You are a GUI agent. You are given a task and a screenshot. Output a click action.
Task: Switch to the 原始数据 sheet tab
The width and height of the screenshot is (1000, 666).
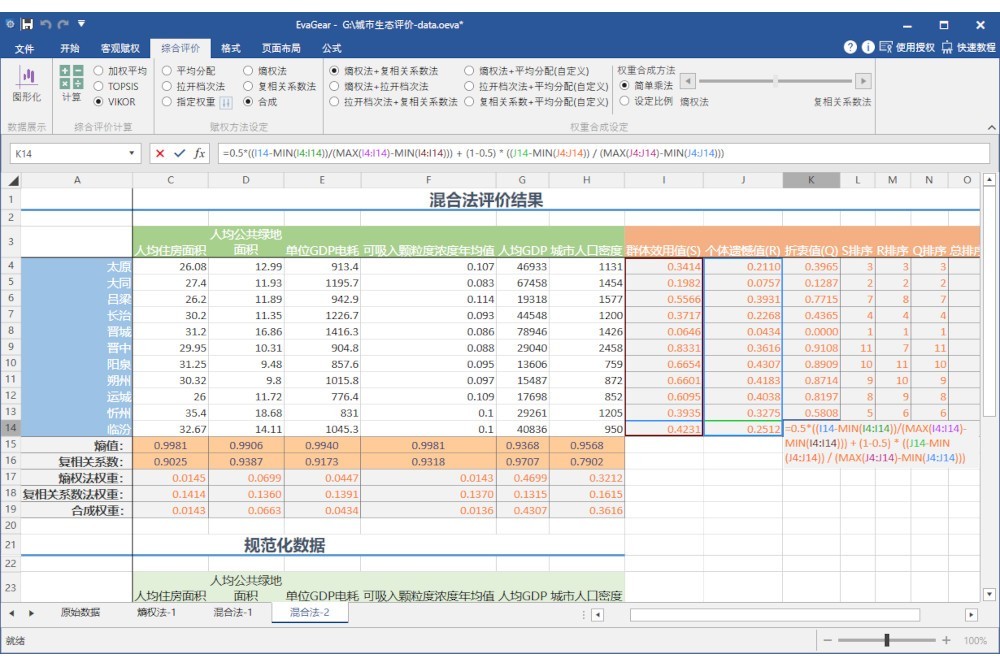(x=81, y=612)
